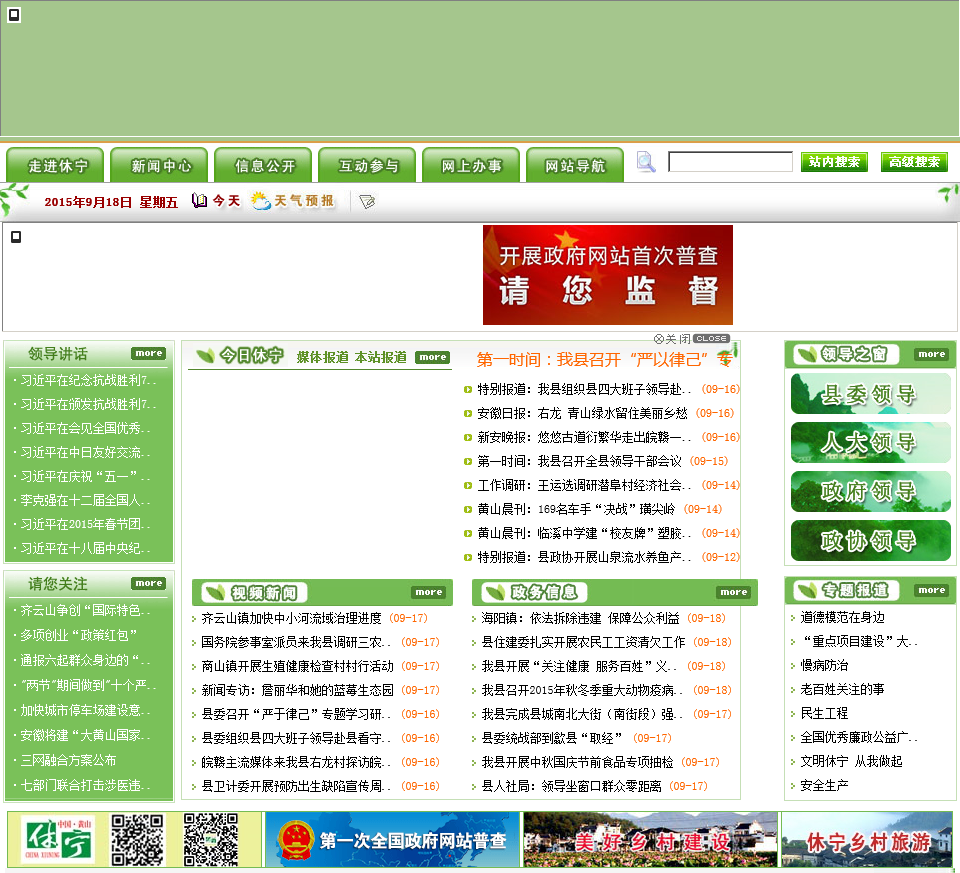Switch to 本站报道 tab
Screen dimensions: 960x873
[381, 358]
